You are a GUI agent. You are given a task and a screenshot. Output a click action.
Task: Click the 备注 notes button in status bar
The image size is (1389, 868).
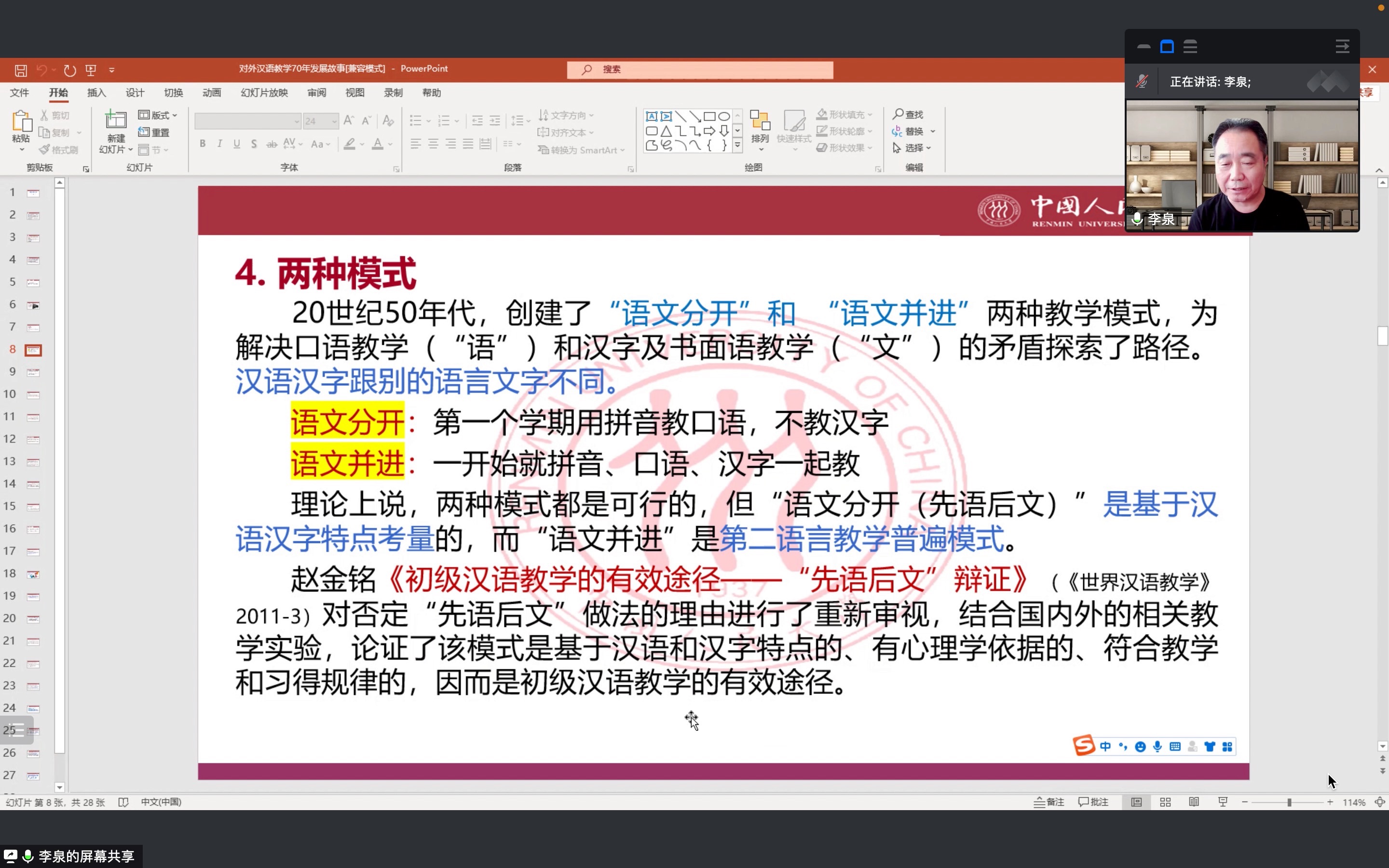[x=1049, y=802]
